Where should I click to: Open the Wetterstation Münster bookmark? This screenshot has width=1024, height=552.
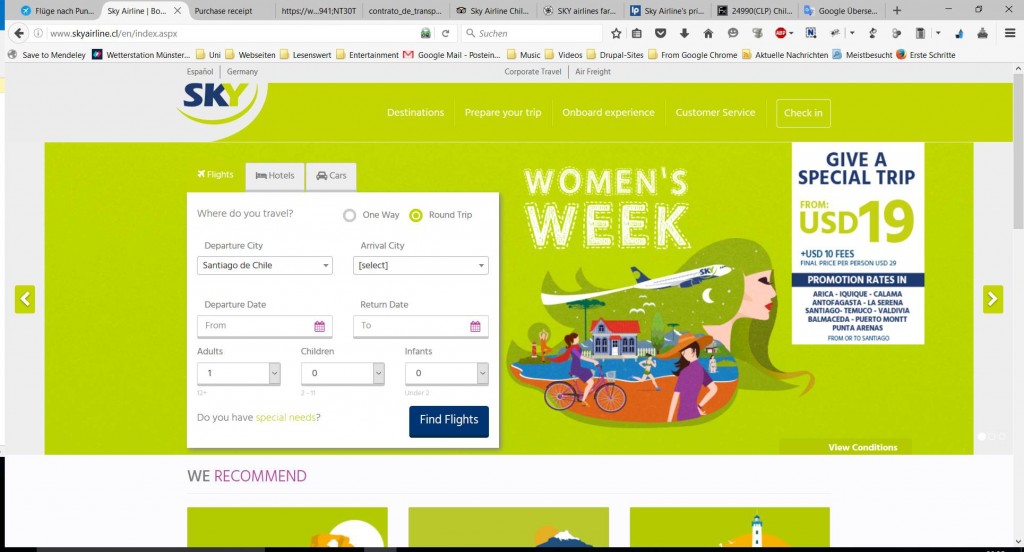(x=142, y=55)
